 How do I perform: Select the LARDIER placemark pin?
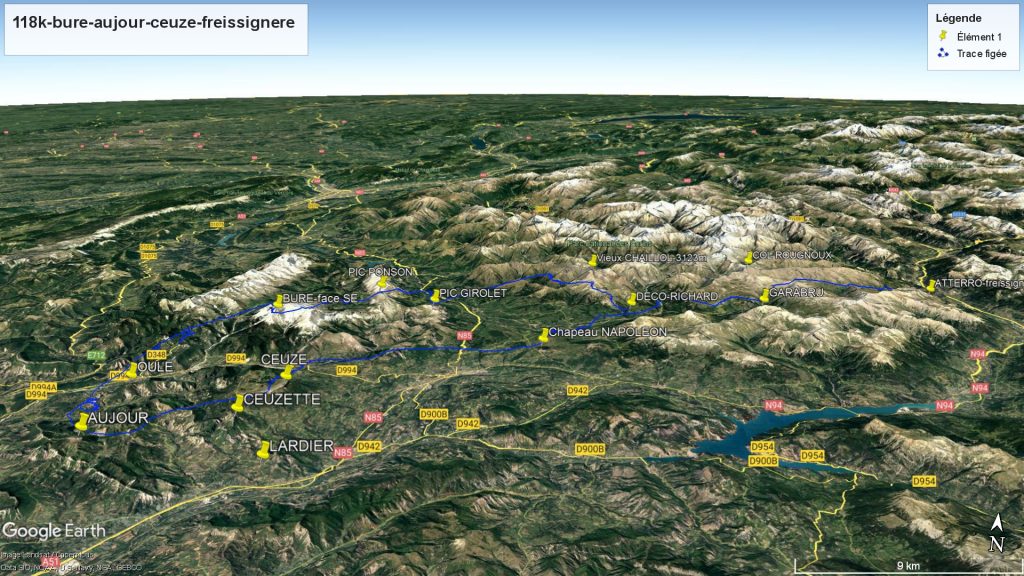(264, 450)
